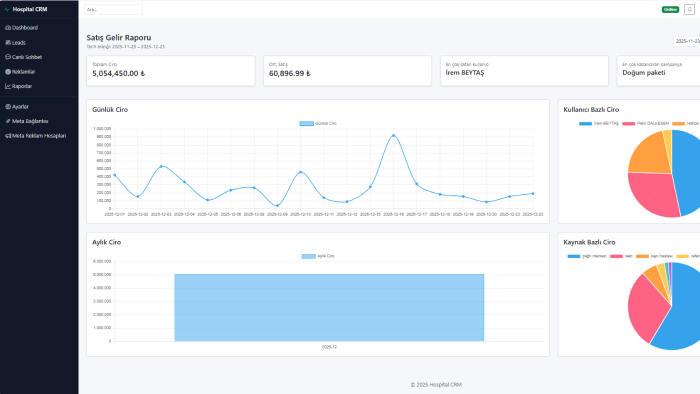Open the notification bell in the top bar
The width and height of the screenshot is (700, 394).
point(689,9)
